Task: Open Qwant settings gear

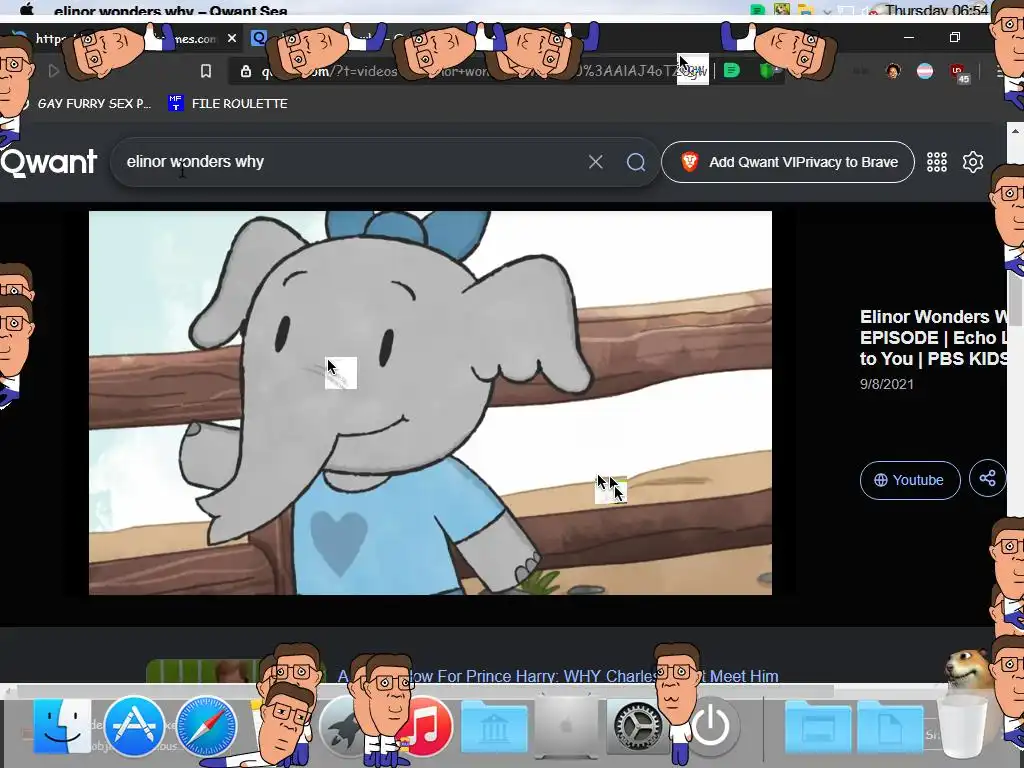Action: click(972, 162)
